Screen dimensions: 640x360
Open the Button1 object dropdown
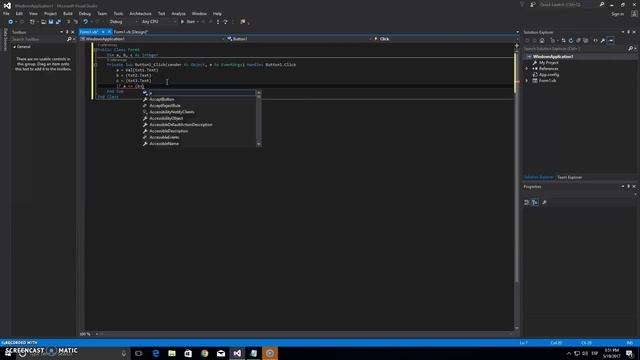(300, 39)
